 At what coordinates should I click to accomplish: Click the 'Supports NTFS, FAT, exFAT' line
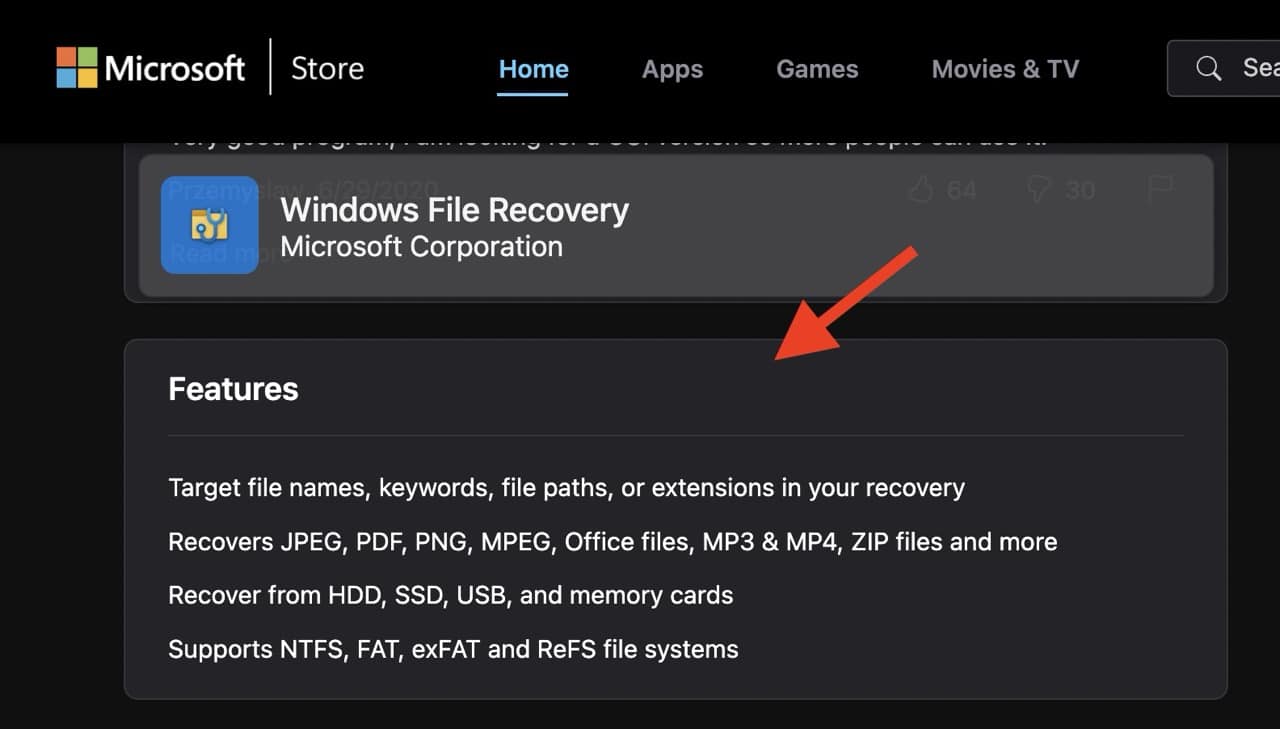(453, 649)
